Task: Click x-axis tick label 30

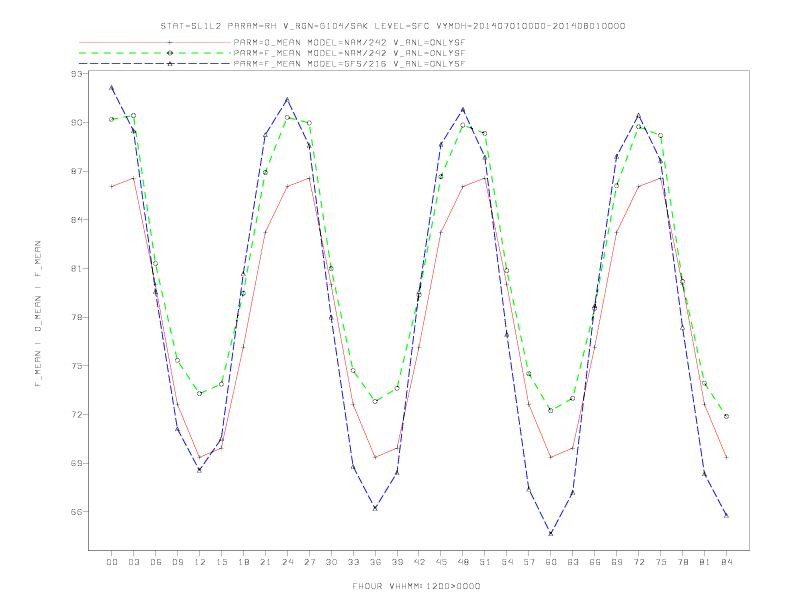Action: 331,562
